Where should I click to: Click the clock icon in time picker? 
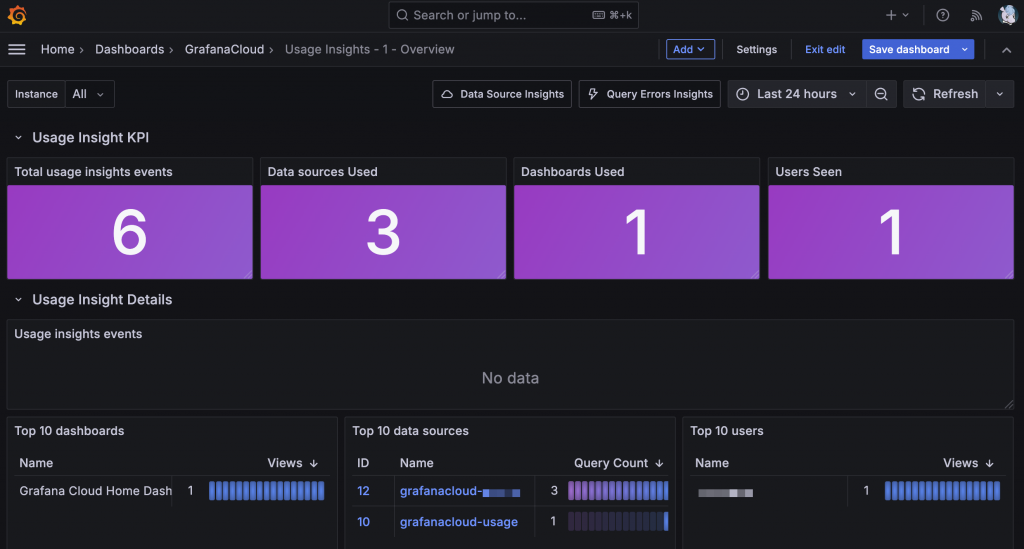click(x=743, y=94)
